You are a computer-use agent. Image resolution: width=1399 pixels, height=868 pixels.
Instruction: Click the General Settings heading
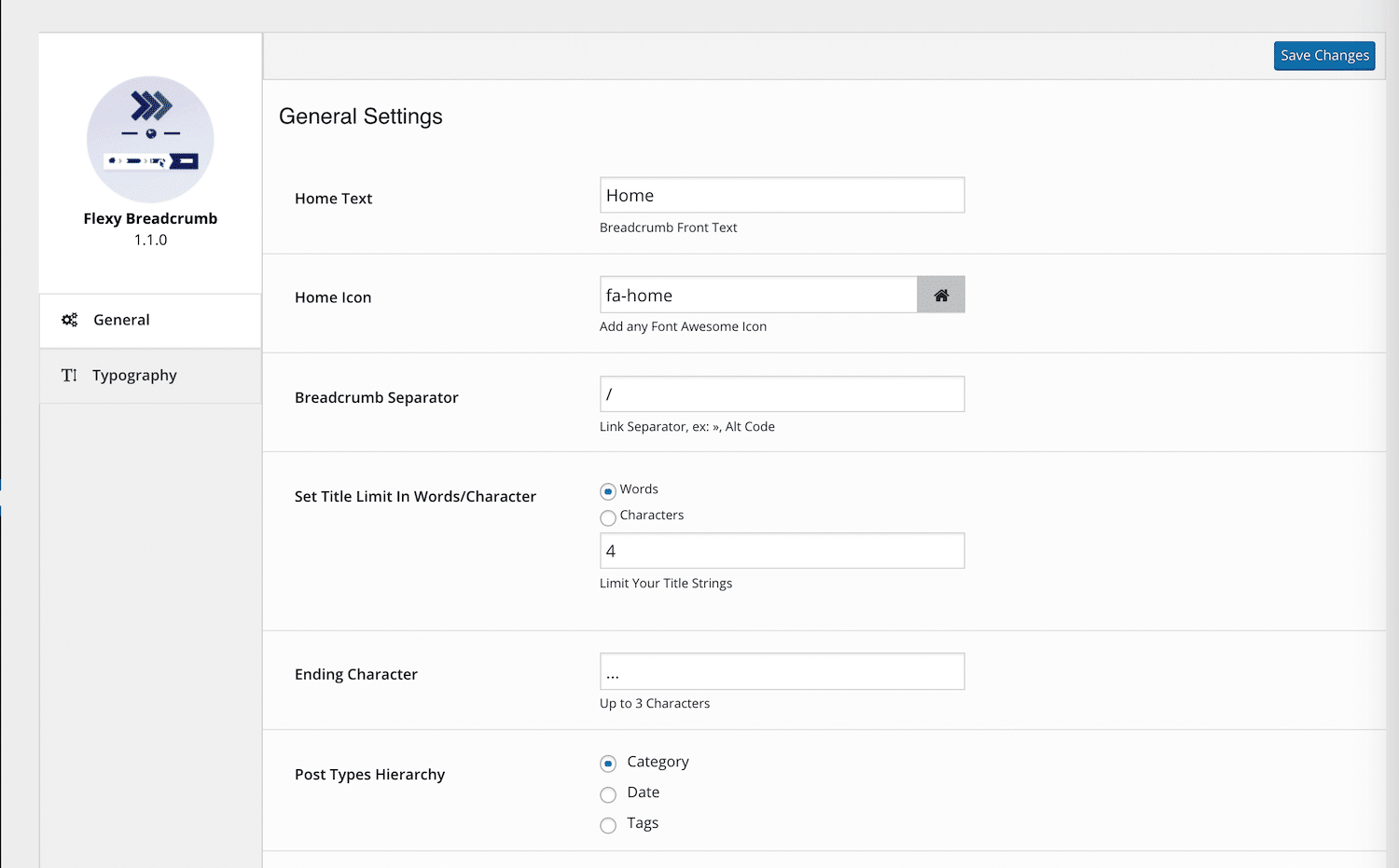point(361,117)
